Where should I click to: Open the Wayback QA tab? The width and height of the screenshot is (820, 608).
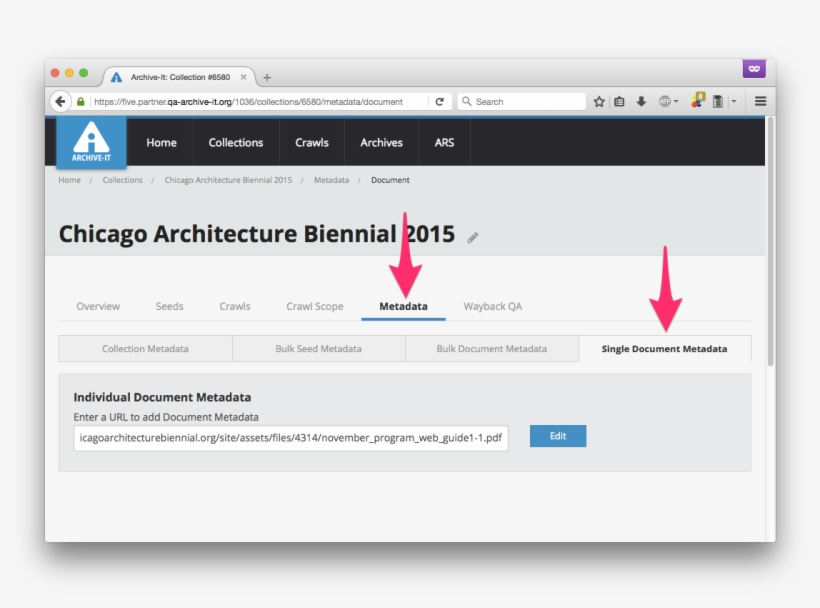pos(492,306)
